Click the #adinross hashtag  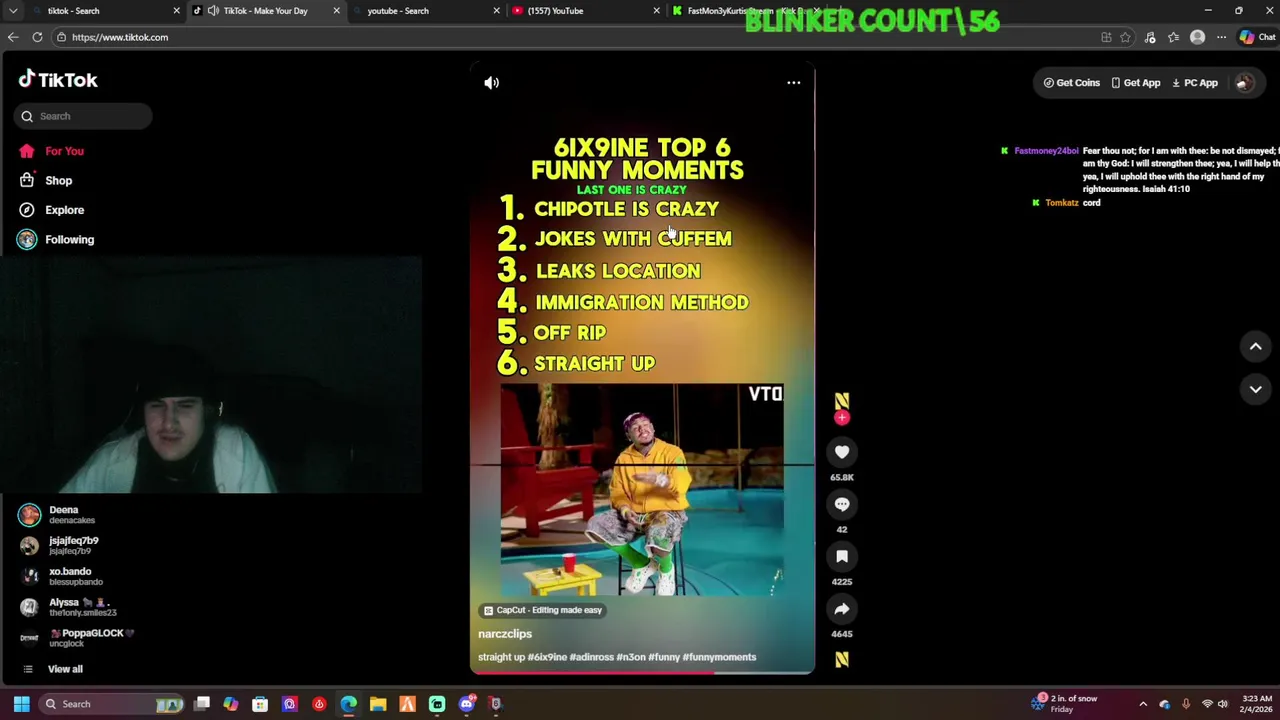coord(592,657)
